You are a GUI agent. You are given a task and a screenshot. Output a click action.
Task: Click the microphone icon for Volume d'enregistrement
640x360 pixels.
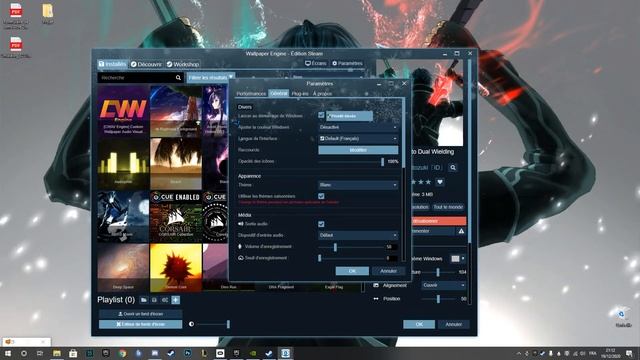240,247
